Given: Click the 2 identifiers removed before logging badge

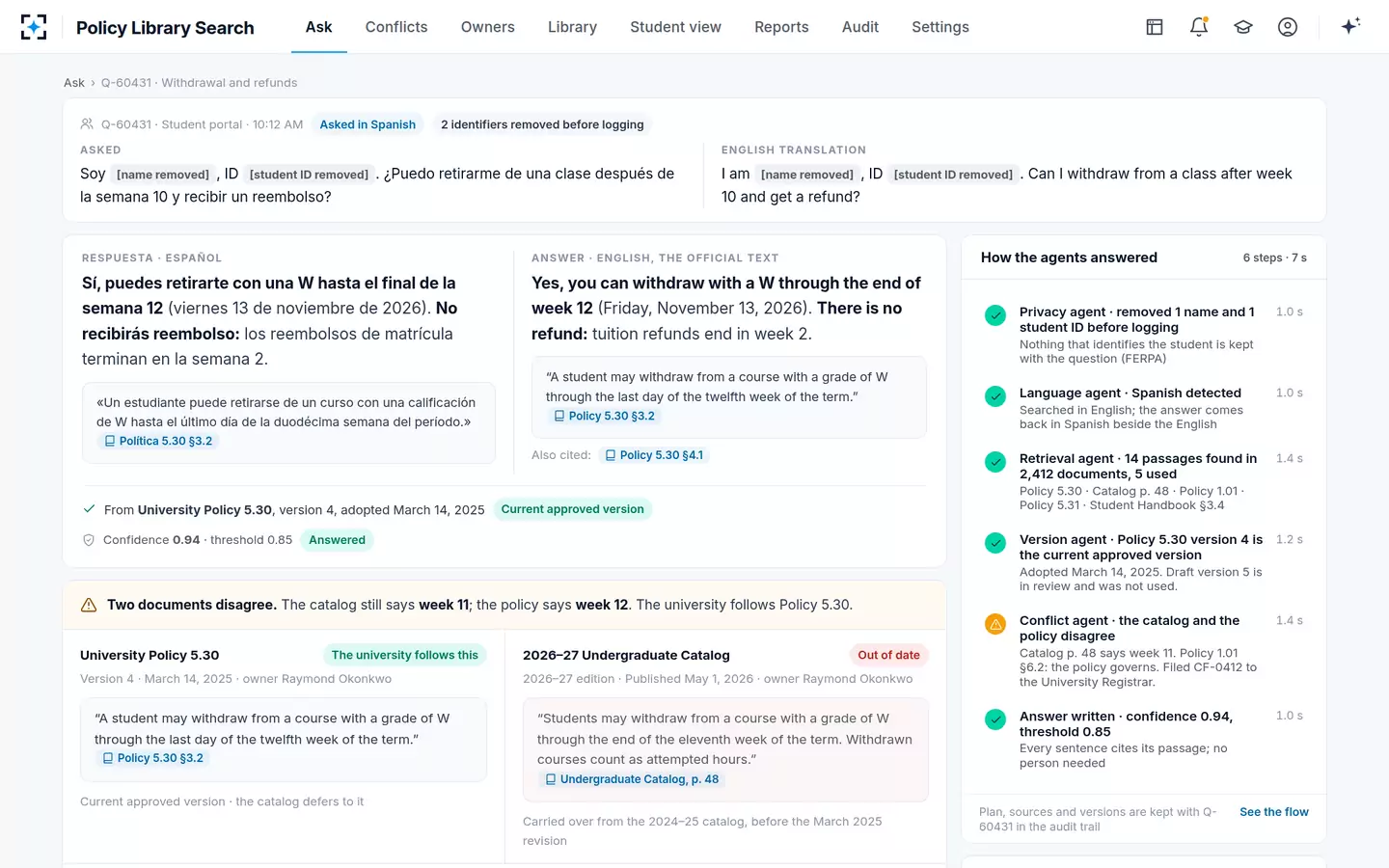Looking at the screenshot, I should click(542, 124).
